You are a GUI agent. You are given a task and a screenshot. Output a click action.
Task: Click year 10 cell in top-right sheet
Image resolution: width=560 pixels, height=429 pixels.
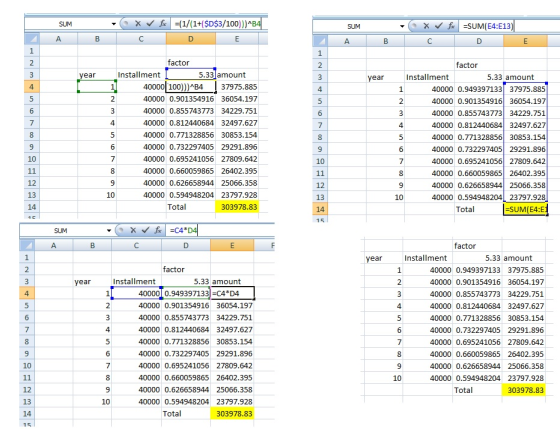pyautogui.click(x=385, y=197)
